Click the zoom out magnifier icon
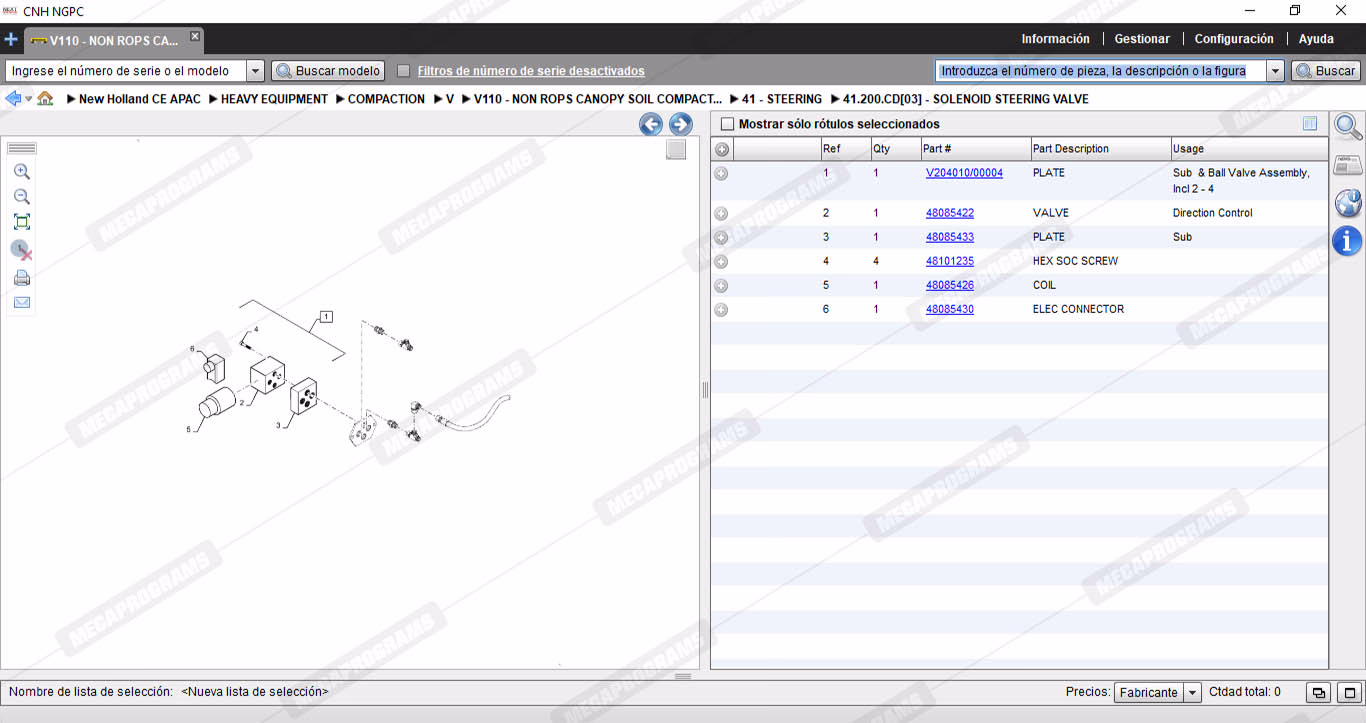This screenshot has height=723, width=1366. [22, 197]
